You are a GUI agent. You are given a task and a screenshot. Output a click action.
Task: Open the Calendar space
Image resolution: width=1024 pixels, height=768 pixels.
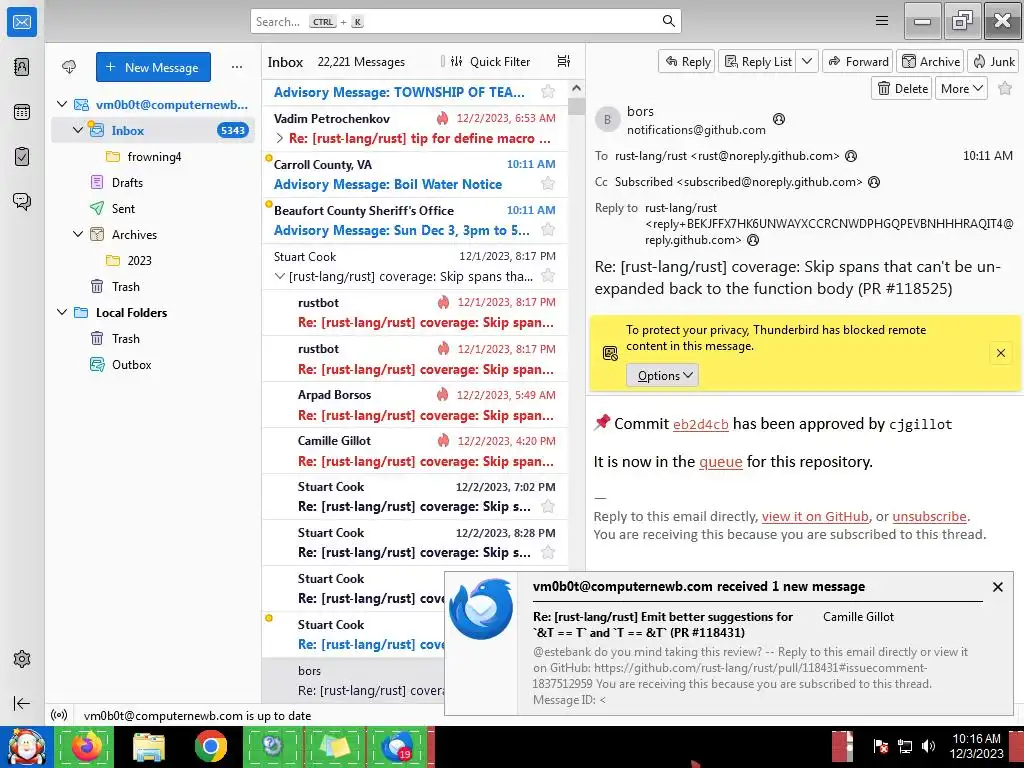click(22, 112)
